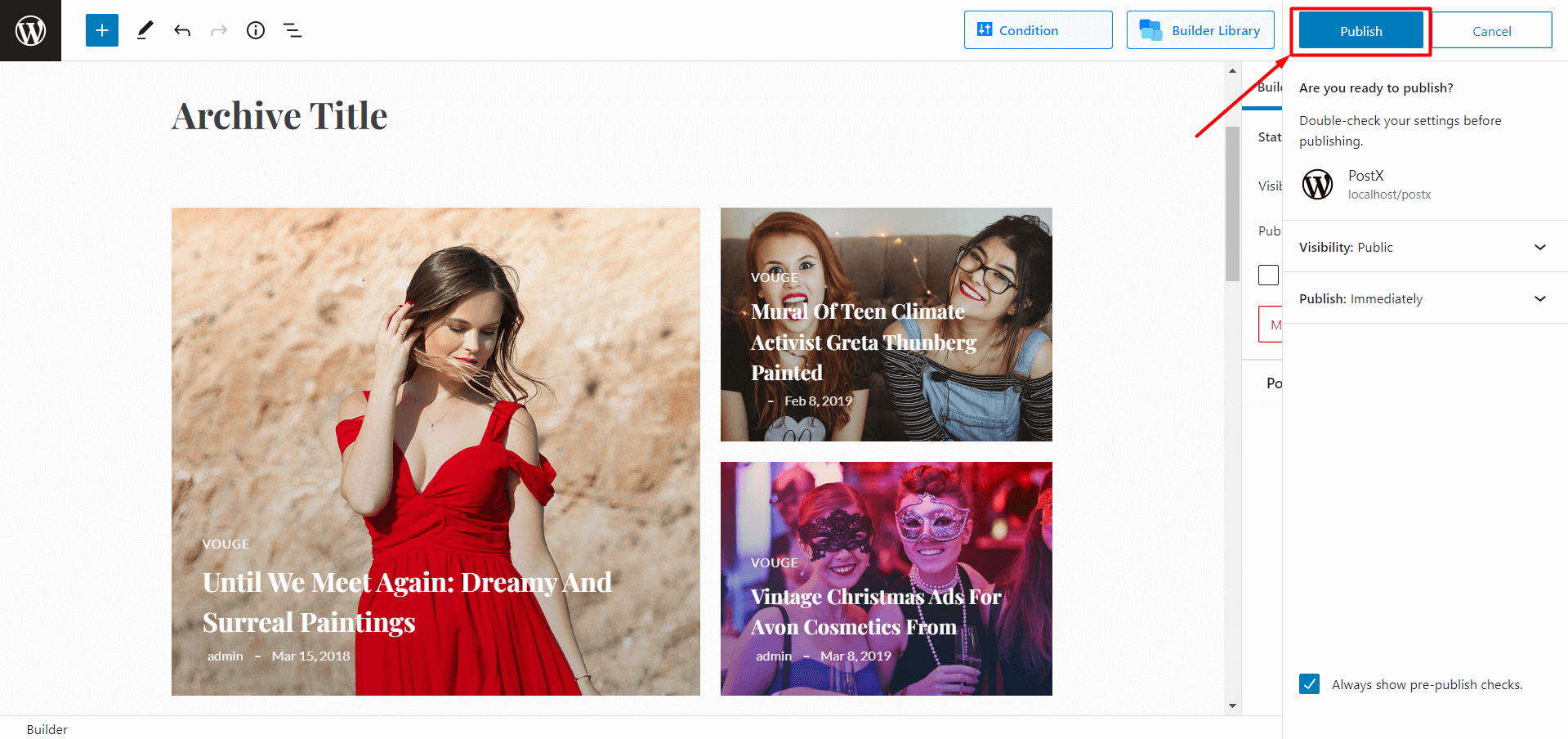Open the block inserter

(x=101, y=30)
